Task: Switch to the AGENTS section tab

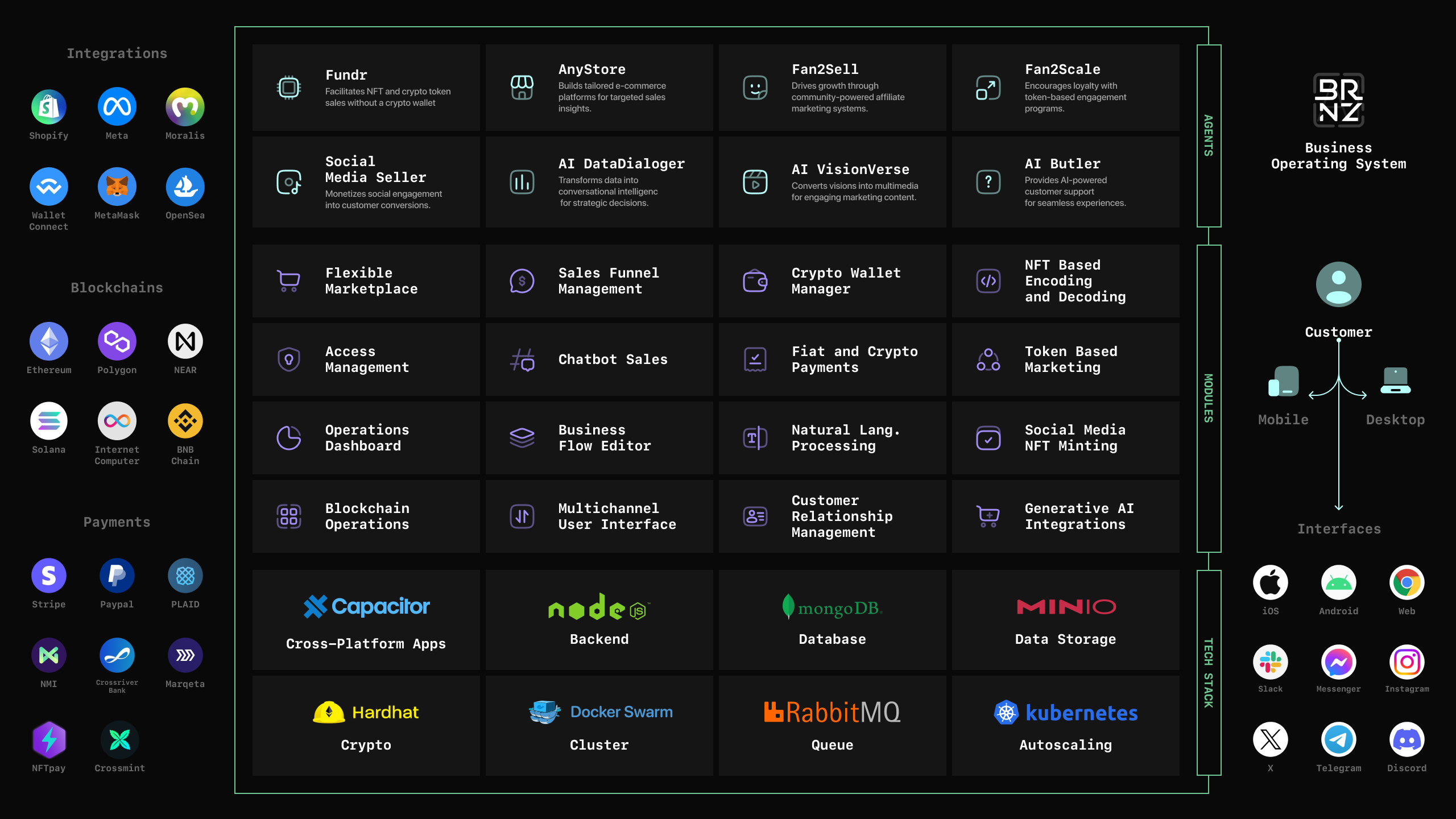Action: pyautogui.click(x=1209, y=135)
